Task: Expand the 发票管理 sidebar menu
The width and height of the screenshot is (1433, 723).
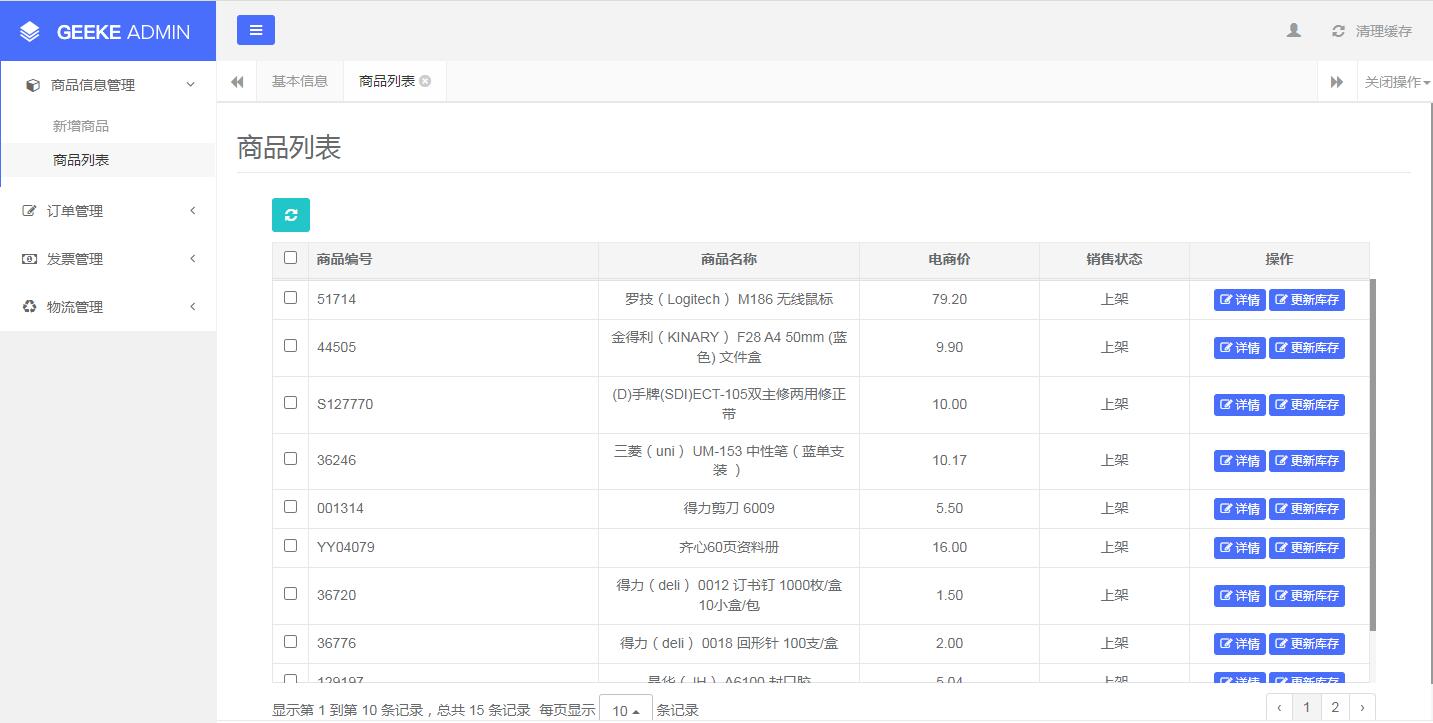Action: [108, 259]
